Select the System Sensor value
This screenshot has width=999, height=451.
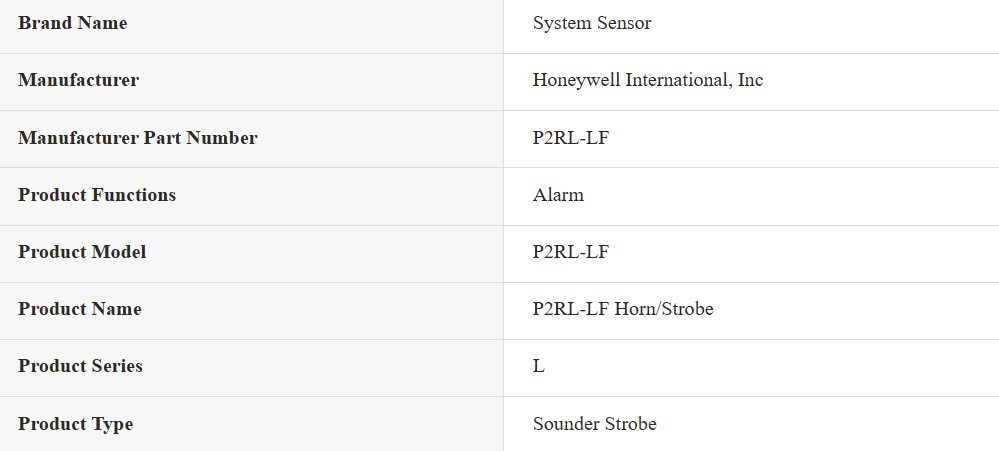(x=592, y=24)
